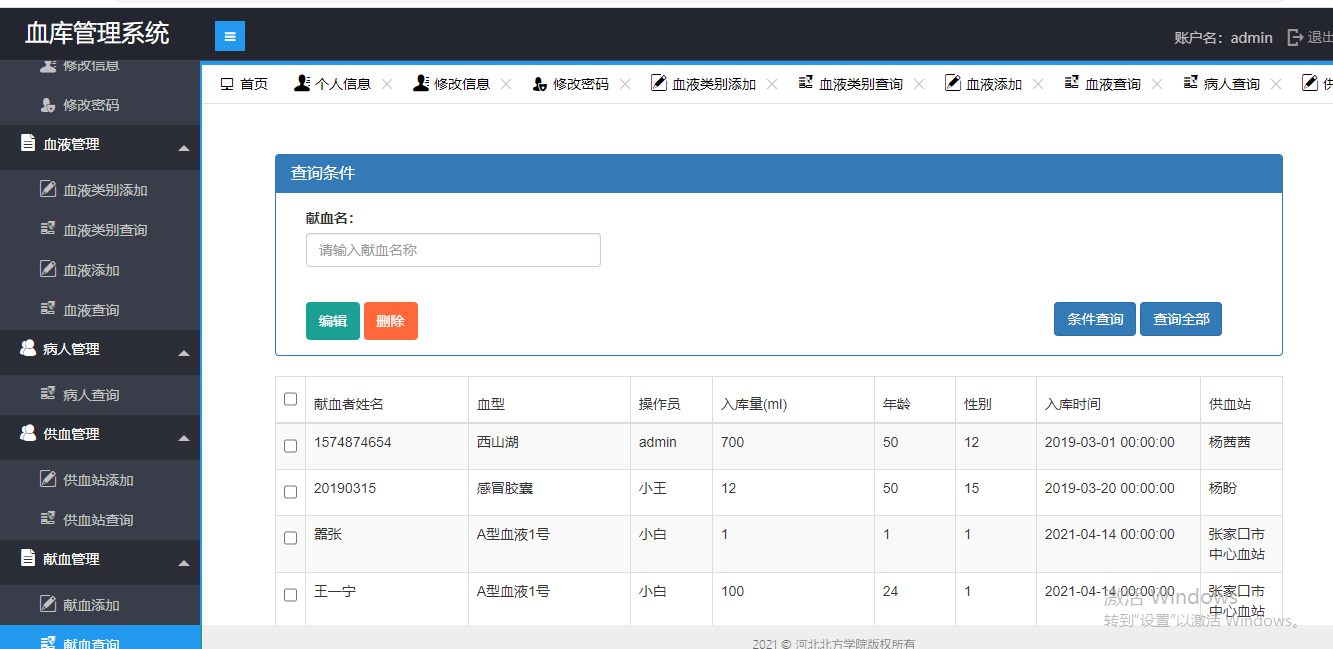Click the 血液类别添加 tab edit icon
Image resolution: width=1333 pixels, height=649 pixels.
[x=659, y=83]
